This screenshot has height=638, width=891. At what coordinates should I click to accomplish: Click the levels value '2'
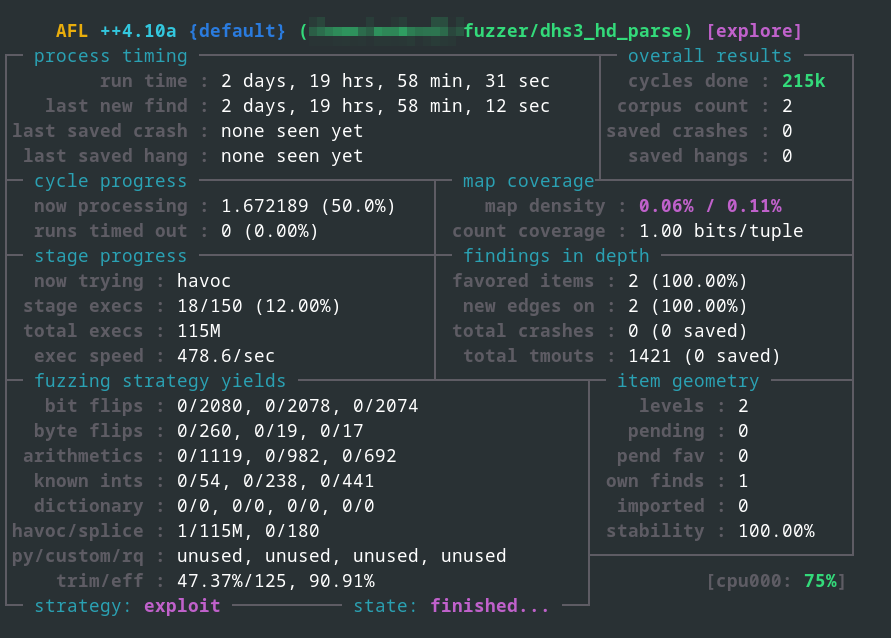point(743,406)
